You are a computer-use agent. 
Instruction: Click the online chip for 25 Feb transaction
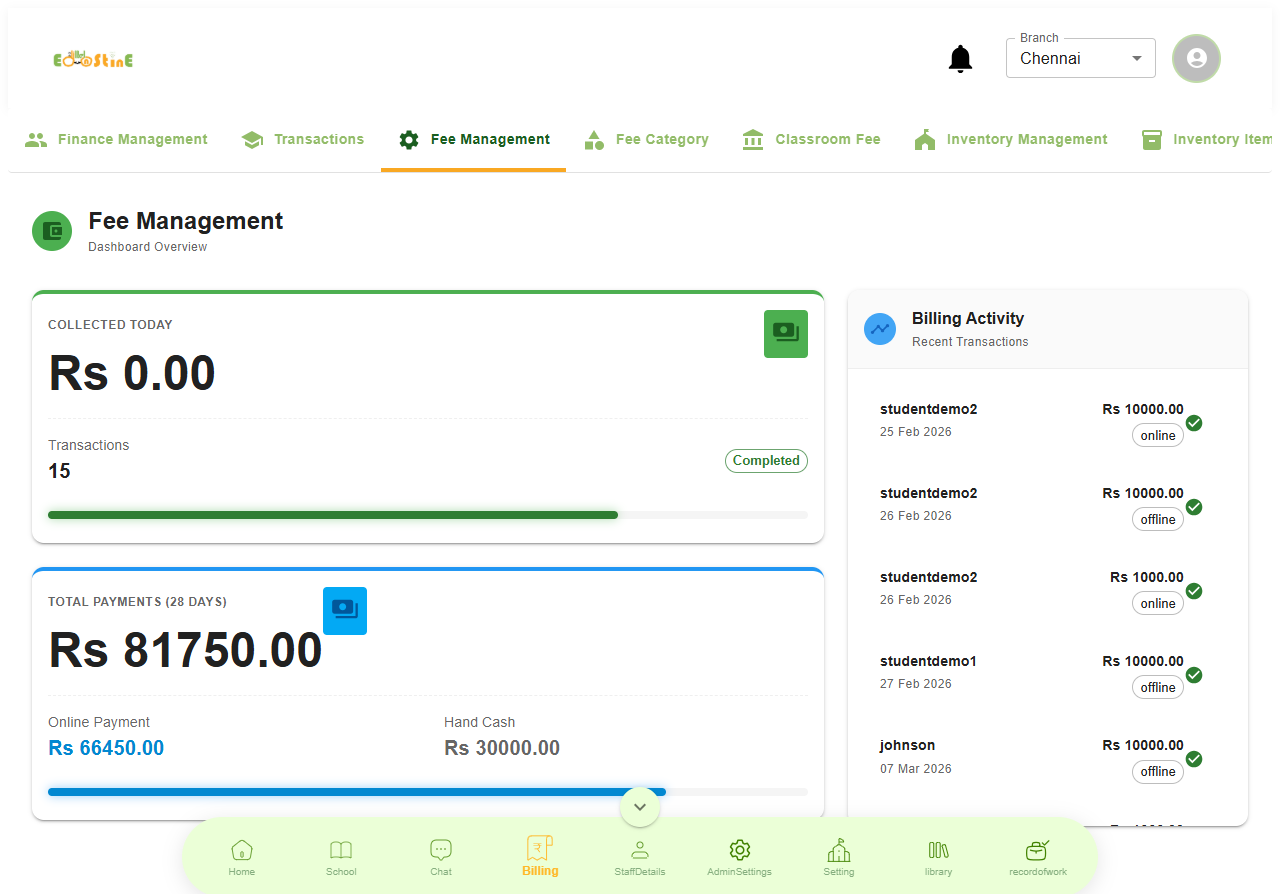pyautogui.click(x=1157, y=436)
